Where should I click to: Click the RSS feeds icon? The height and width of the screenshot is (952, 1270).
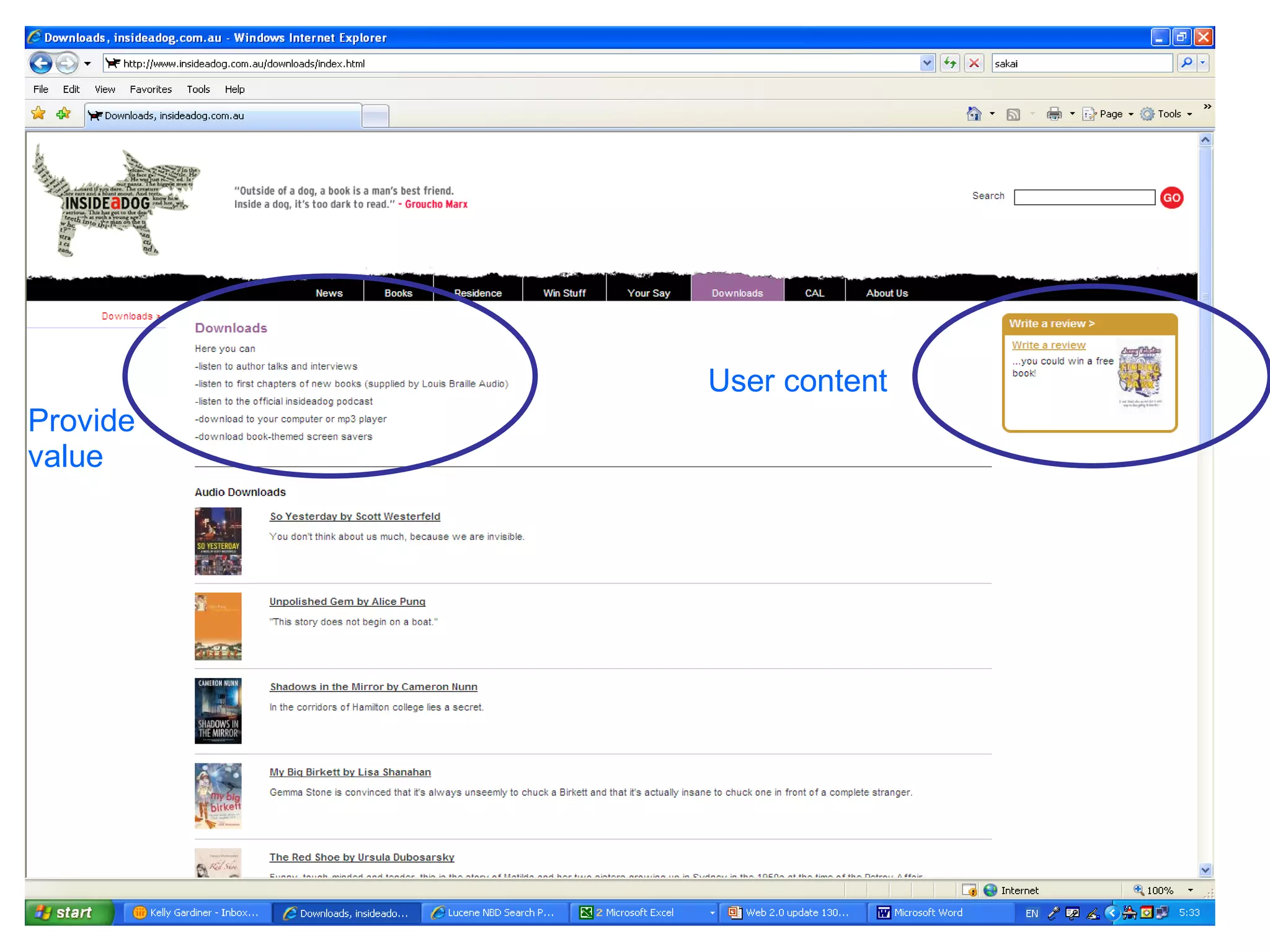(x=1013, y=114)
